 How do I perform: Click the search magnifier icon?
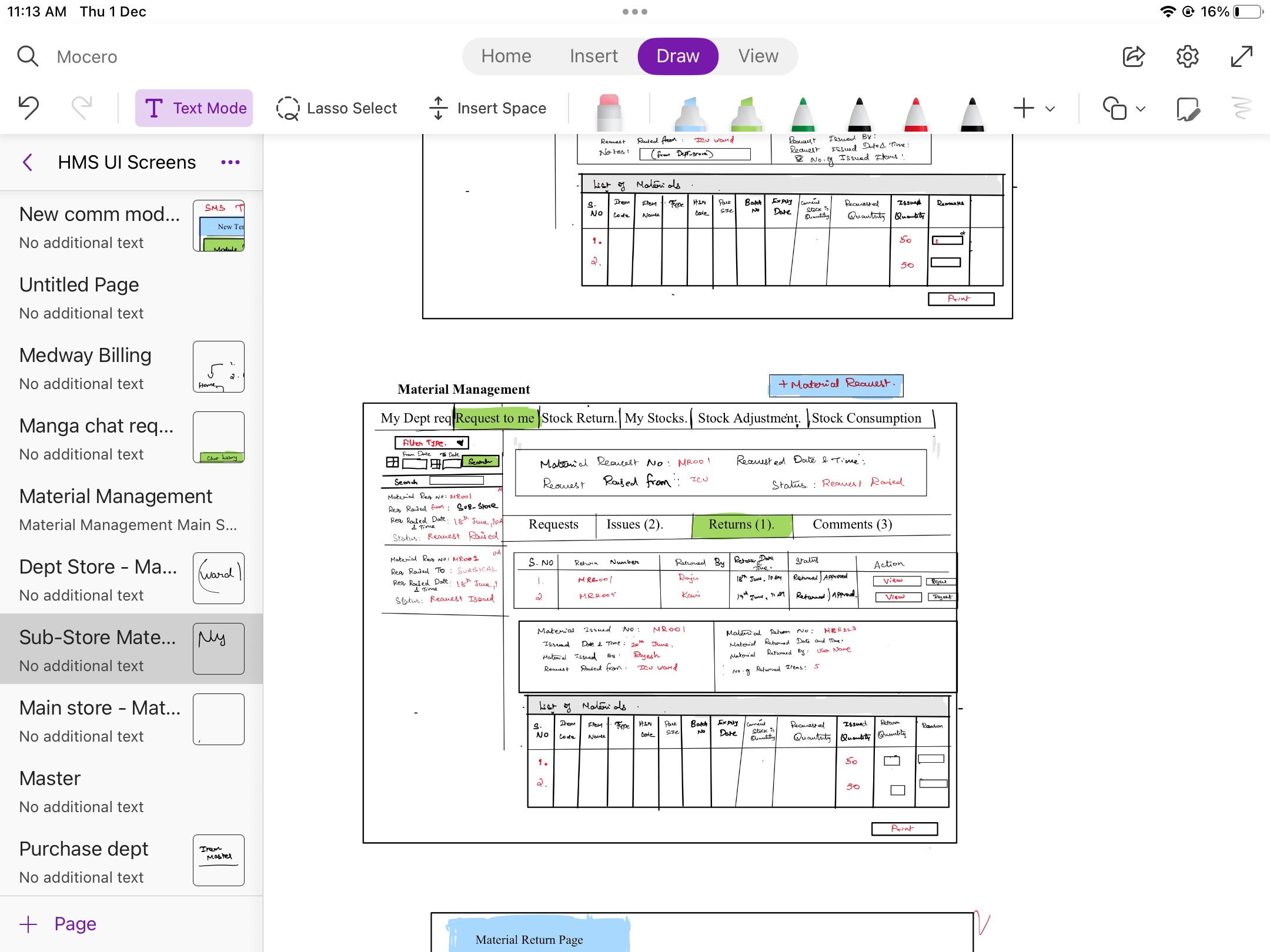(28, 56)
